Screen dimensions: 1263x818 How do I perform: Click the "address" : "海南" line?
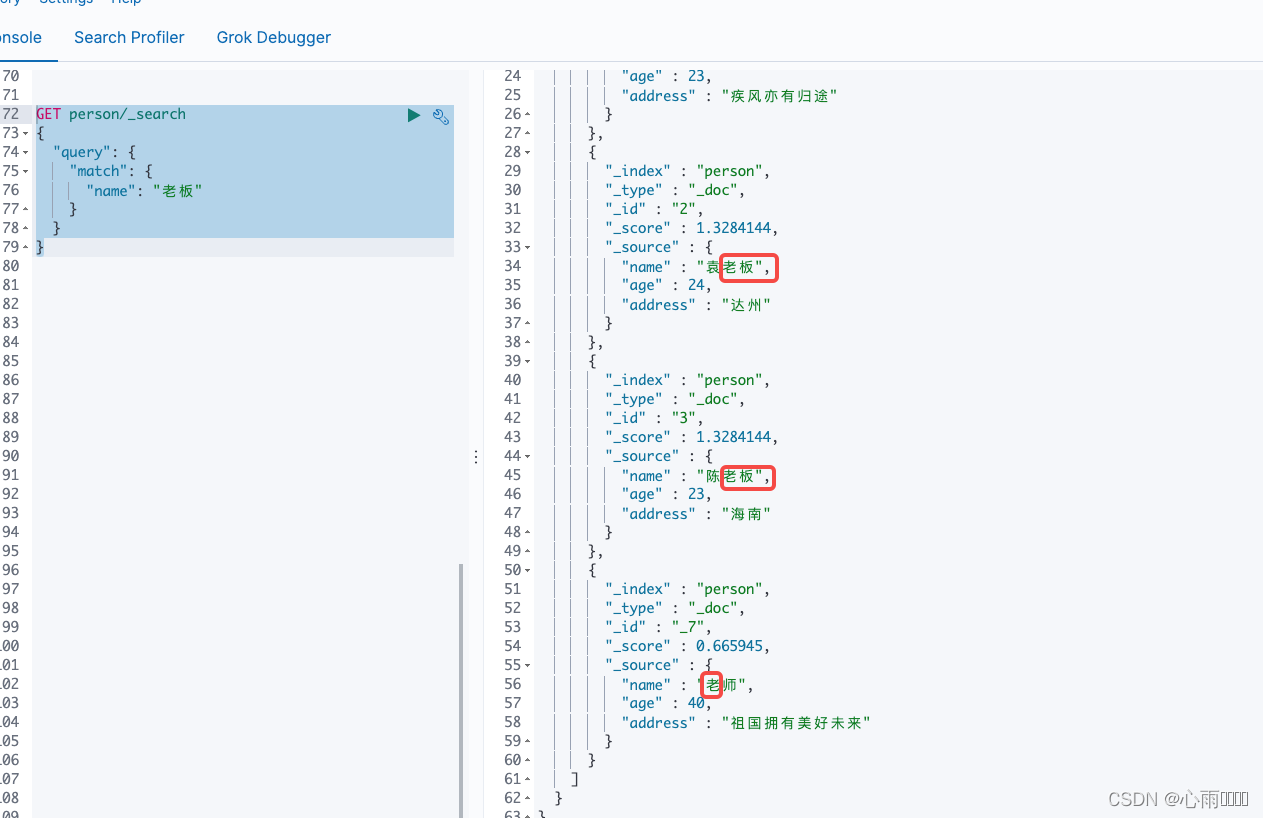click(696, 514)
